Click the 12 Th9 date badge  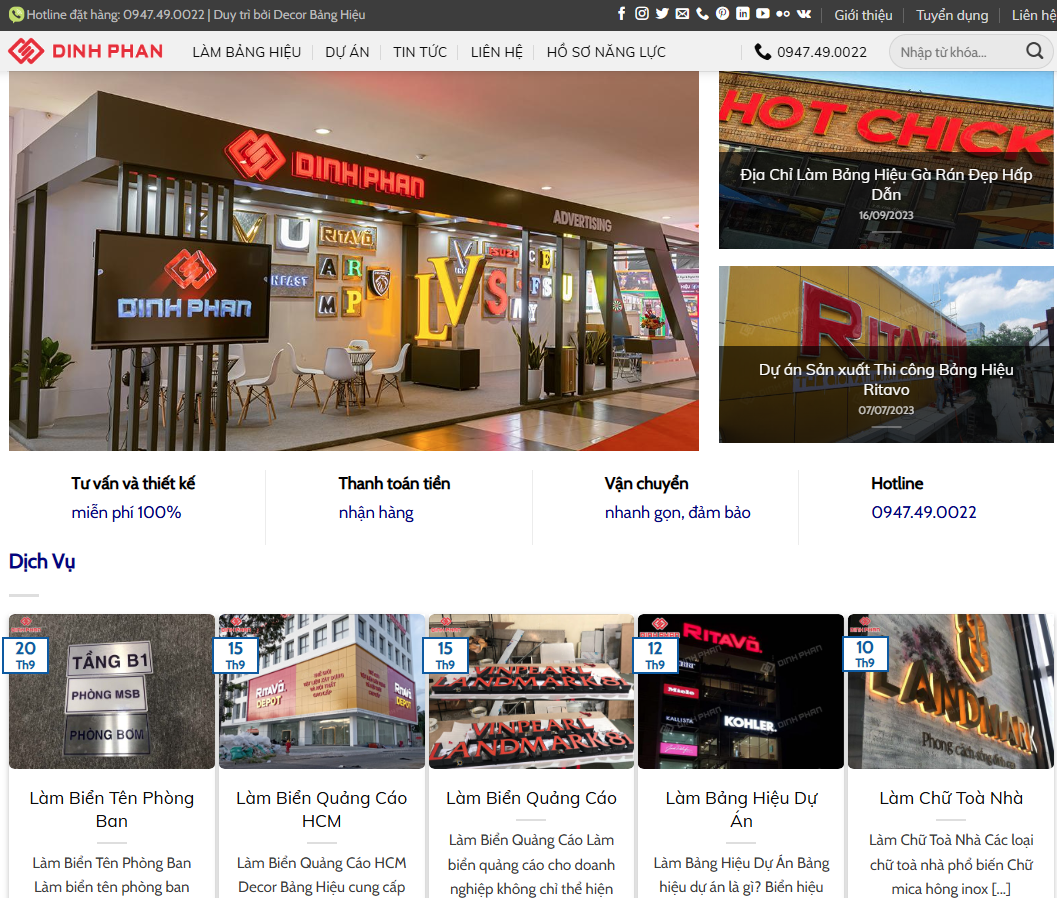(x=655, y=655)
